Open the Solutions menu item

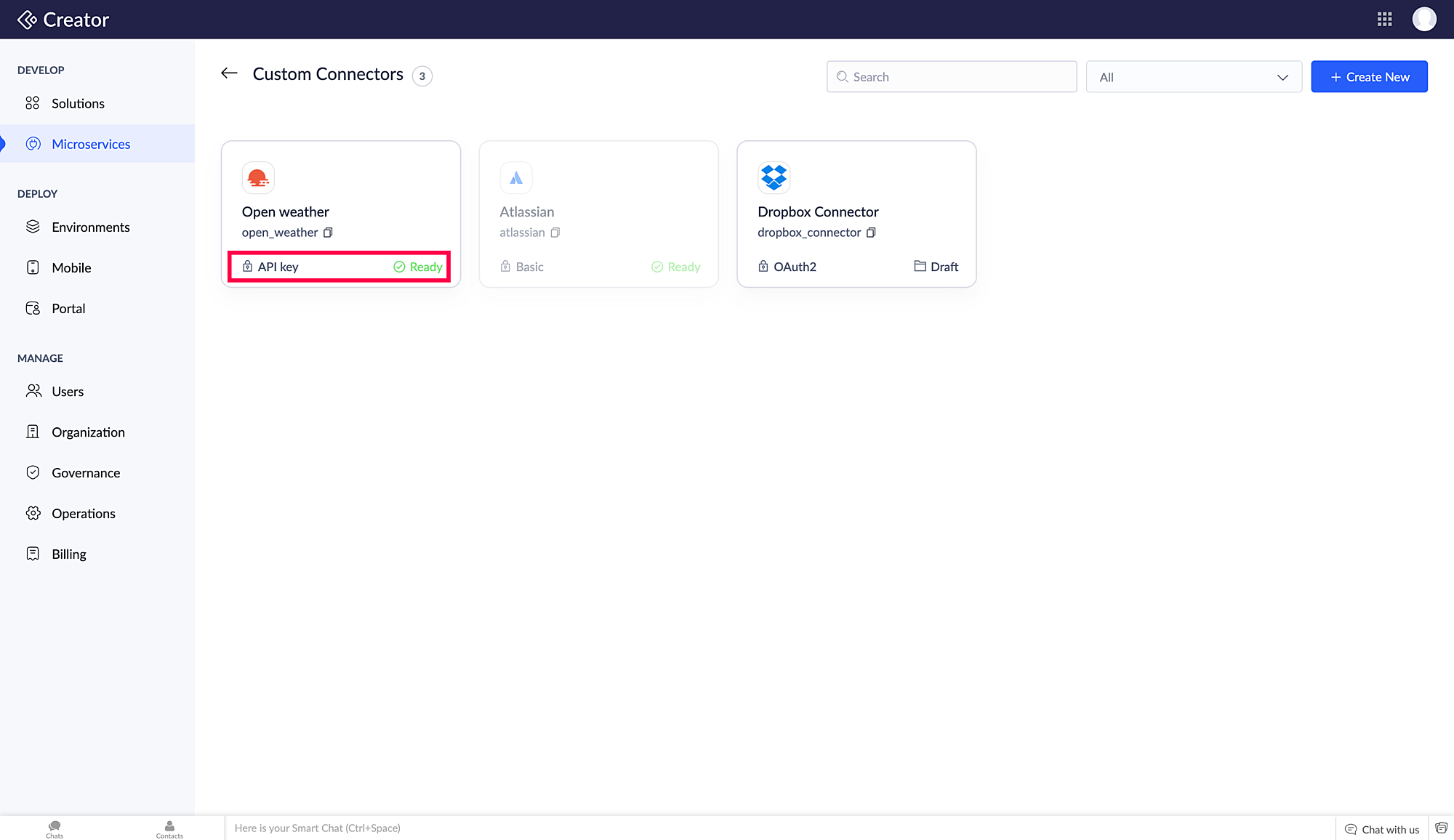click(x=78, y=103)
